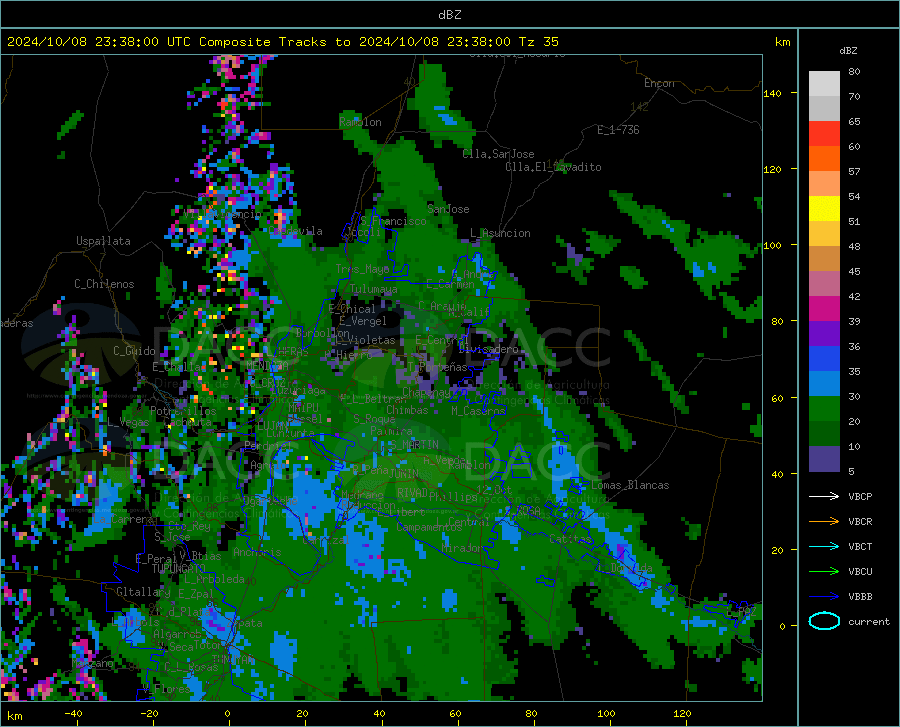Click the '140' y-axis tick label
Screen dimensions: 900x727
[x=773, y=93]
